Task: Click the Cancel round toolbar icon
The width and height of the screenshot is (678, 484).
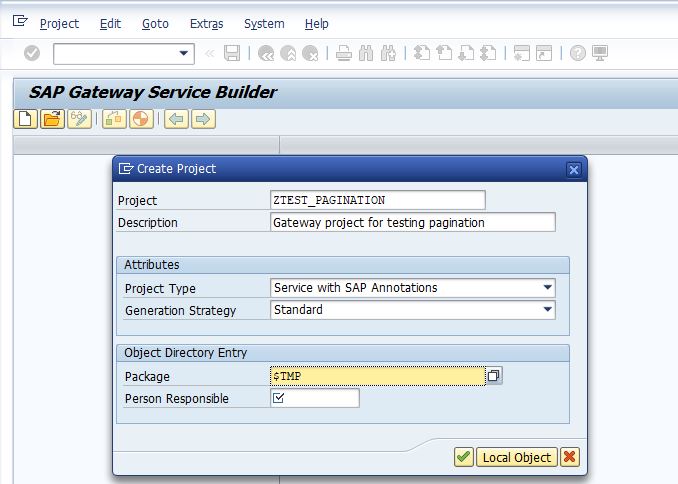Action: click(310, 53)
